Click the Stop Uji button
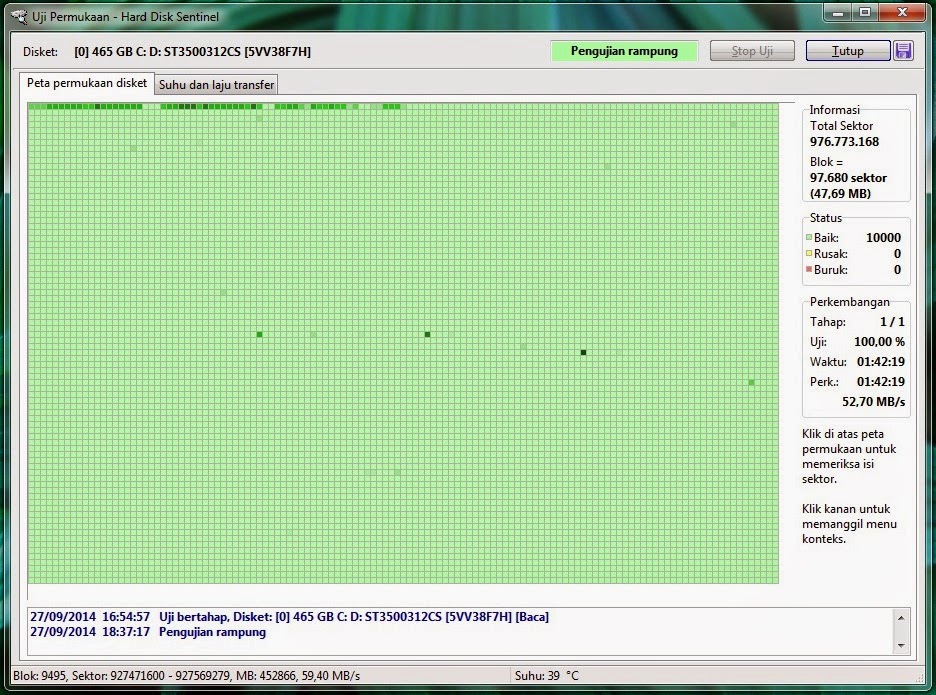The height and width of the screenshot is (695, 936). [752, 51]
